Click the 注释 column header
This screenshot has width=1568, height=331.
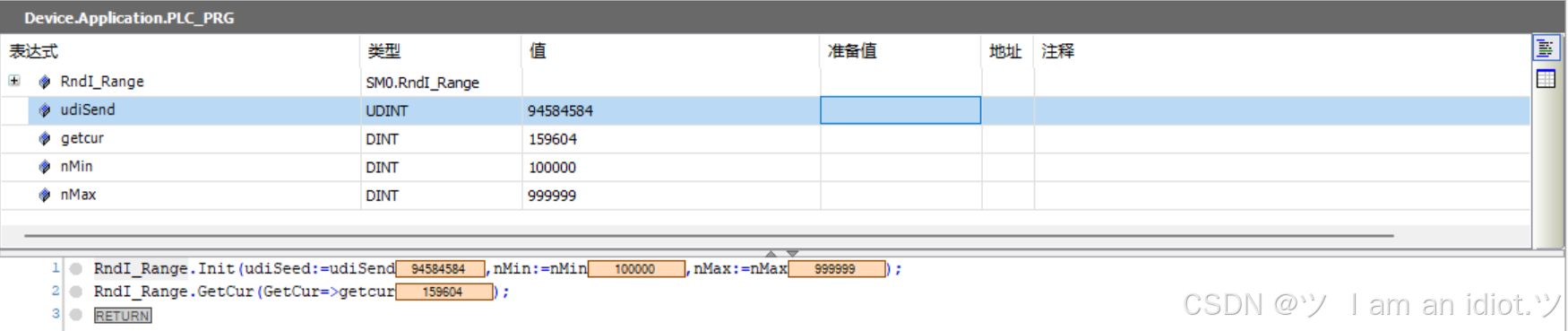point(1058,51)
